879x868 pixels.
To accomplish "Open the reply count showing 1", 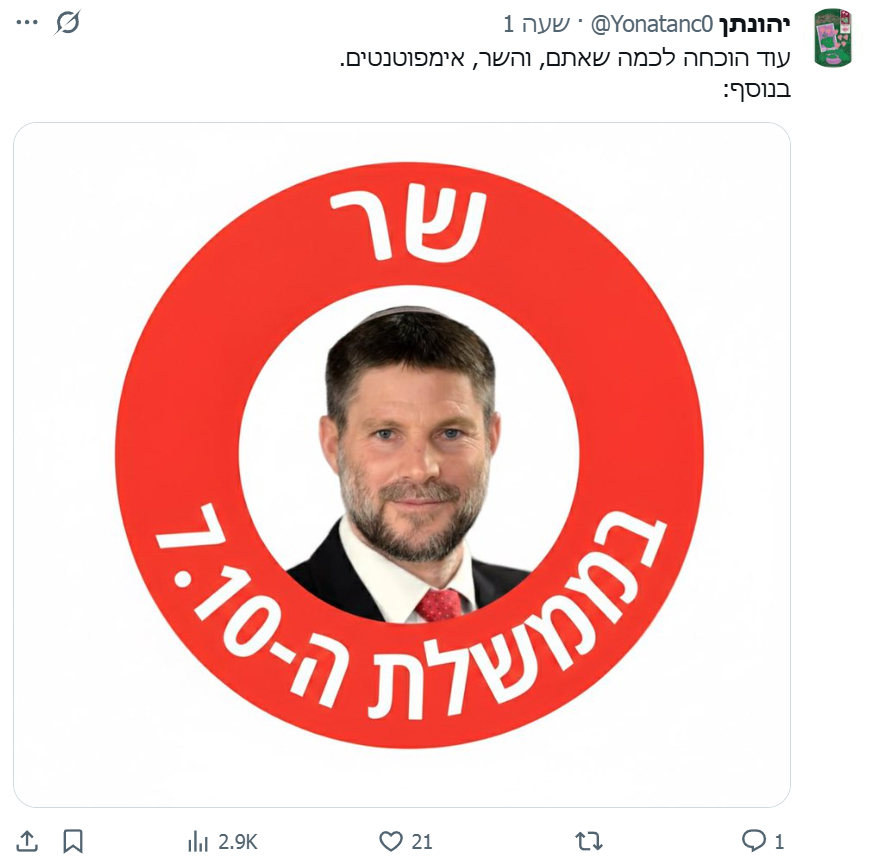I will coord(779,842).
